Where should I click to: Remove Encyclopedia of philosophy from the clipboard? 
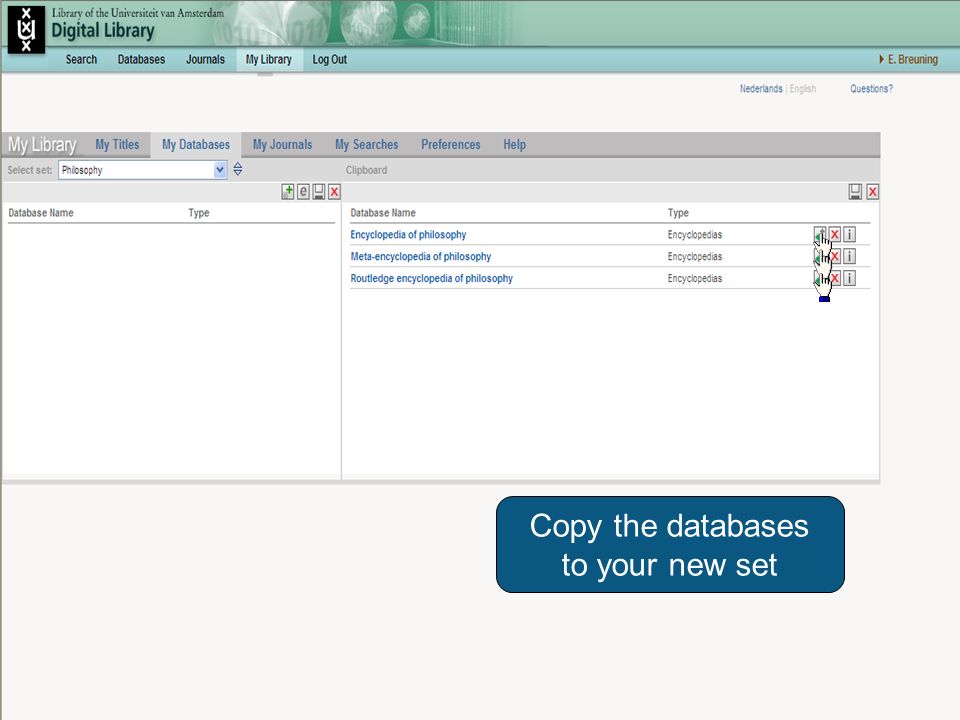point(834,234)
